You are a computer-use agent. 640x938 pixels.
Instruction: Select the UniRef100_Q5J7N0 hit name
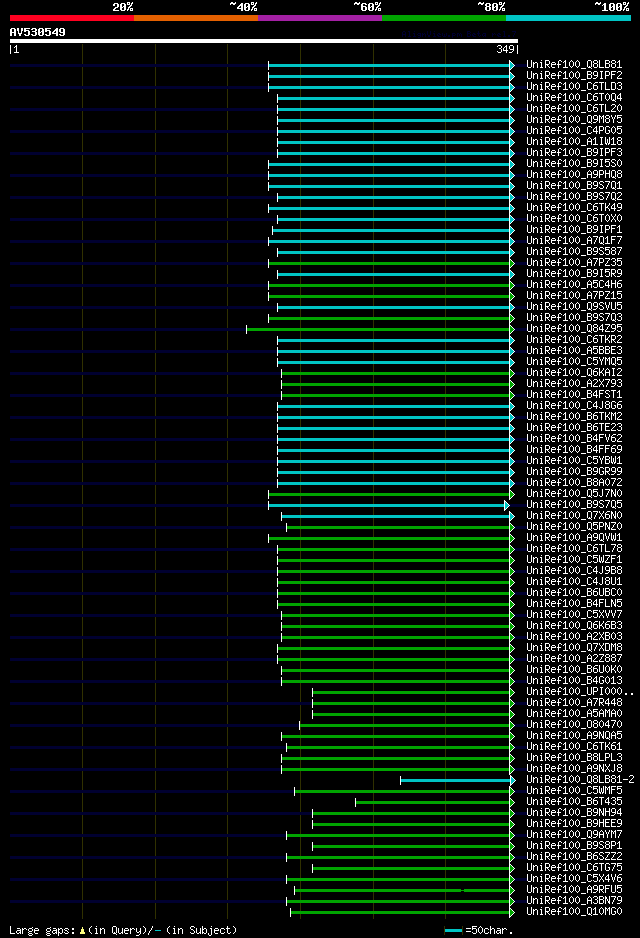point(574,494)
